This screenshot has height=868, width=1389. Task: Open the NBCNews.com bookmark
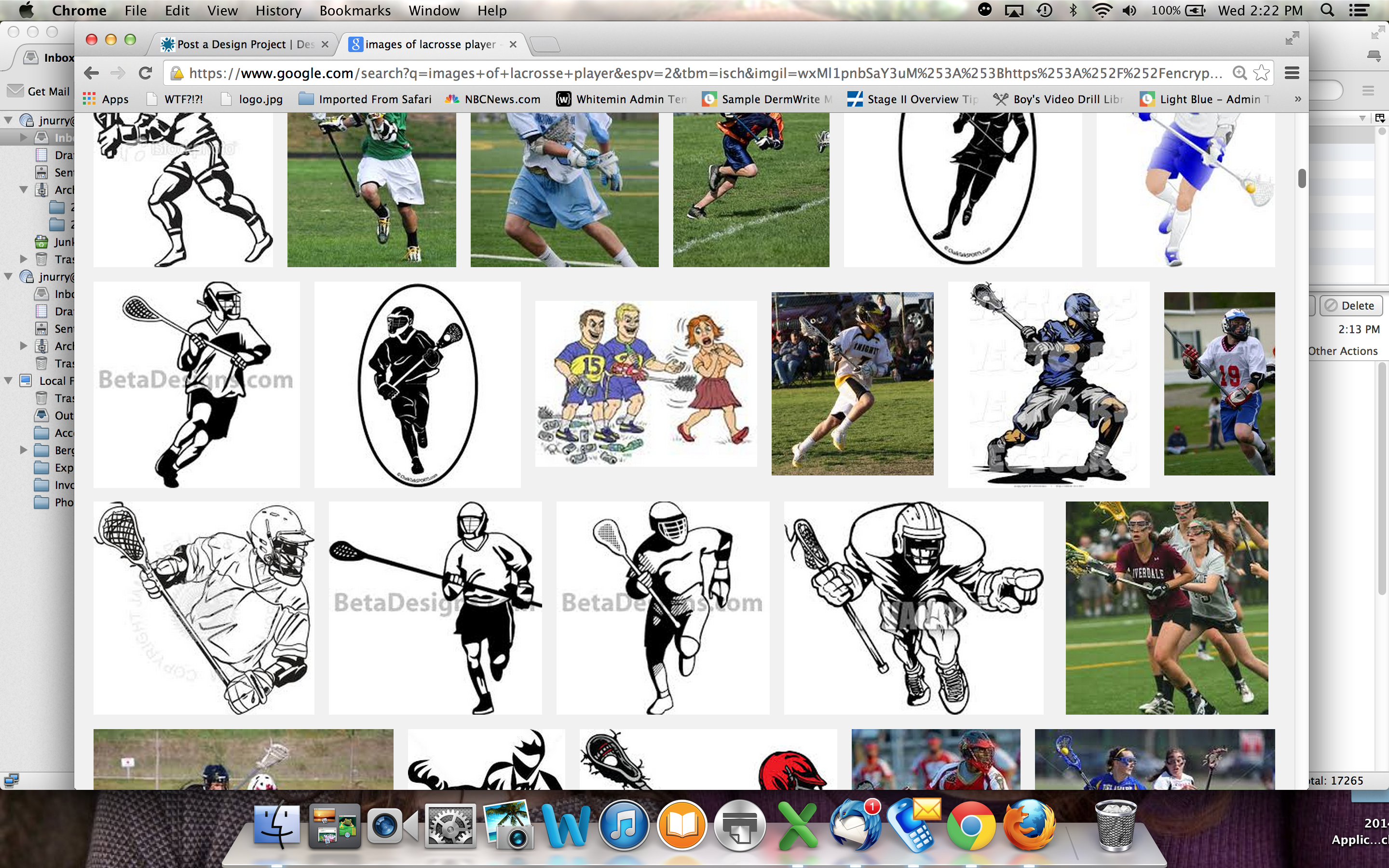(x=493, y=99)
